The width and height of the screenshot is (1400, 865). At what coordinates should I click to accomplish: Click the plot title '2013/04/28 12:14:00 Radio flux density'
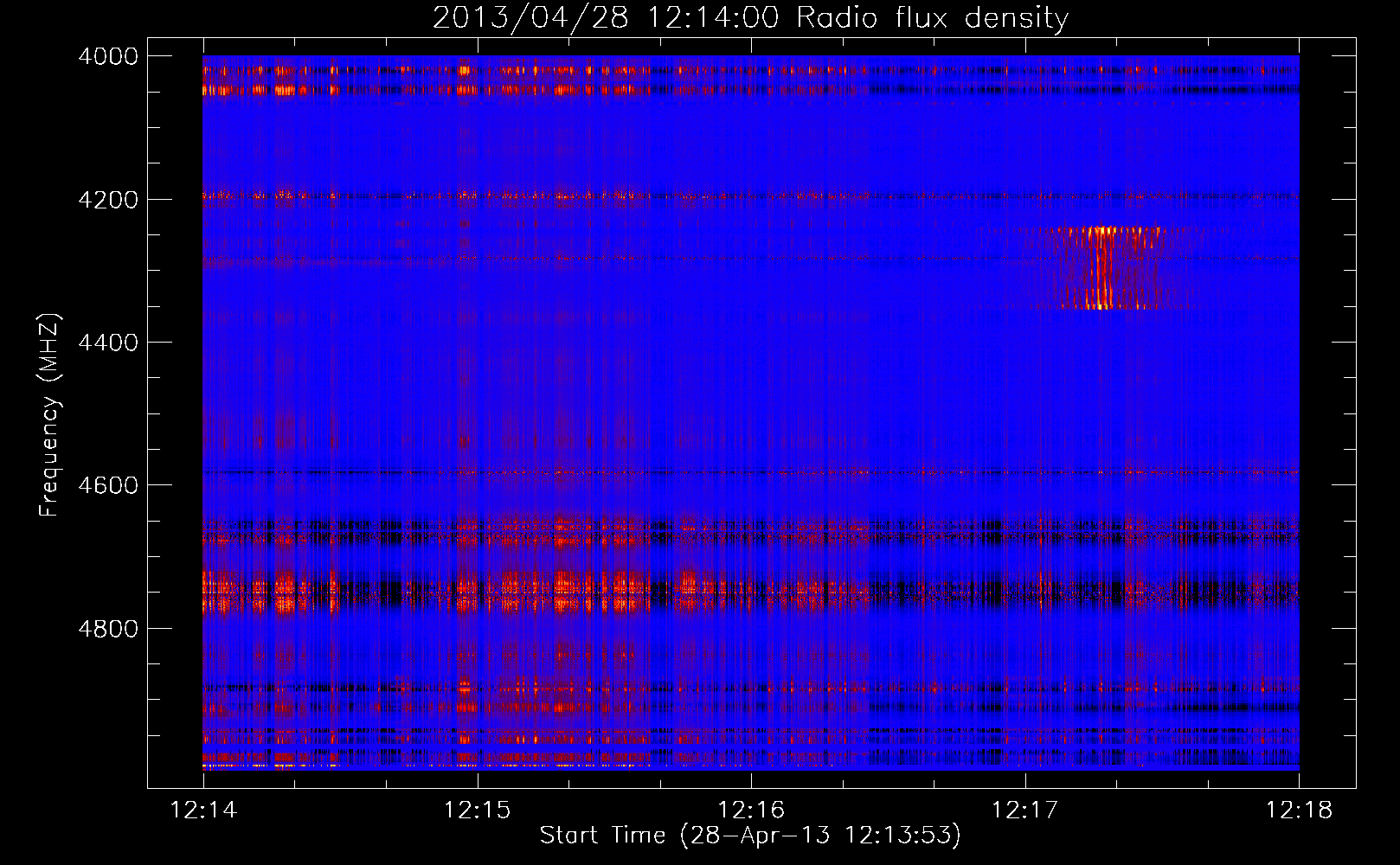coord(750,18)
